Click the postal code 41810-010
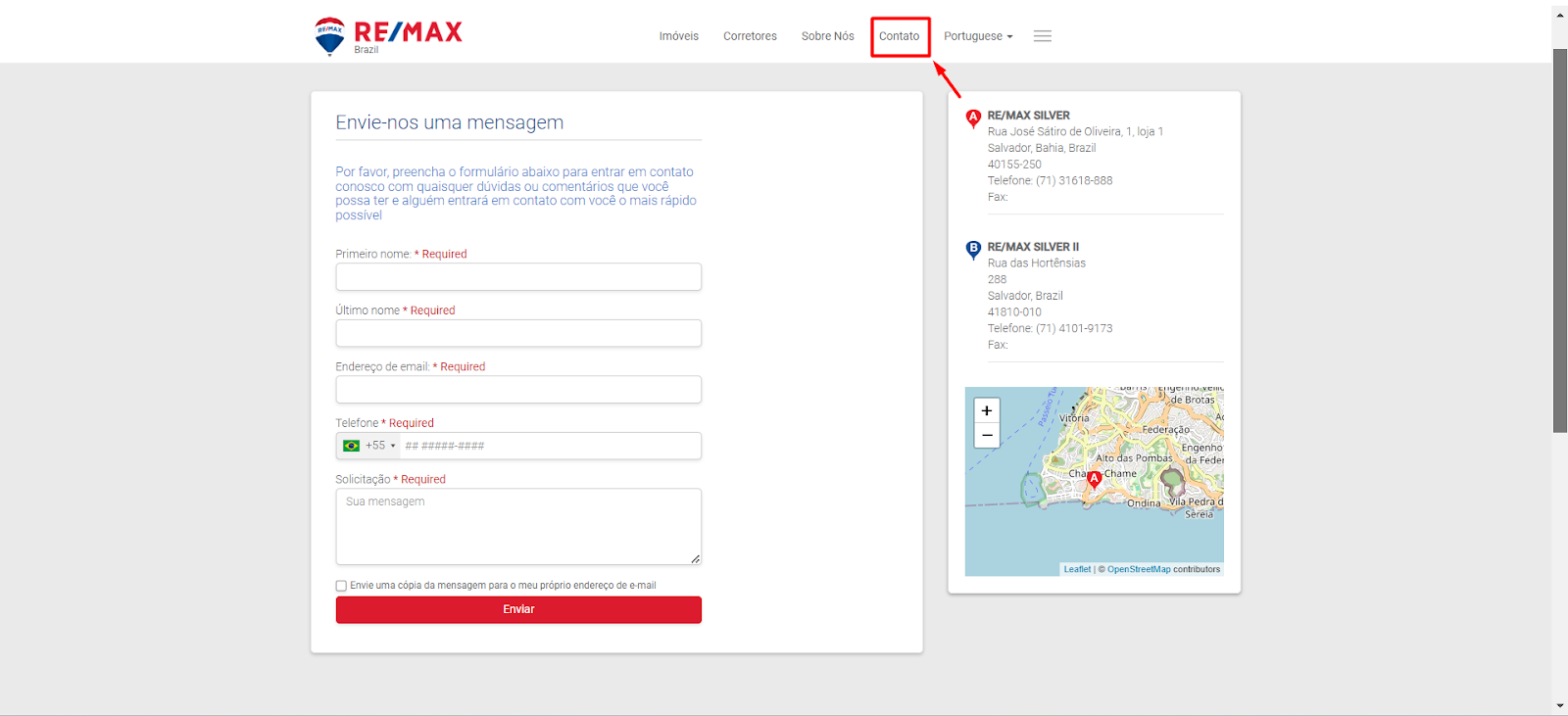 (x=1014, y=312)
